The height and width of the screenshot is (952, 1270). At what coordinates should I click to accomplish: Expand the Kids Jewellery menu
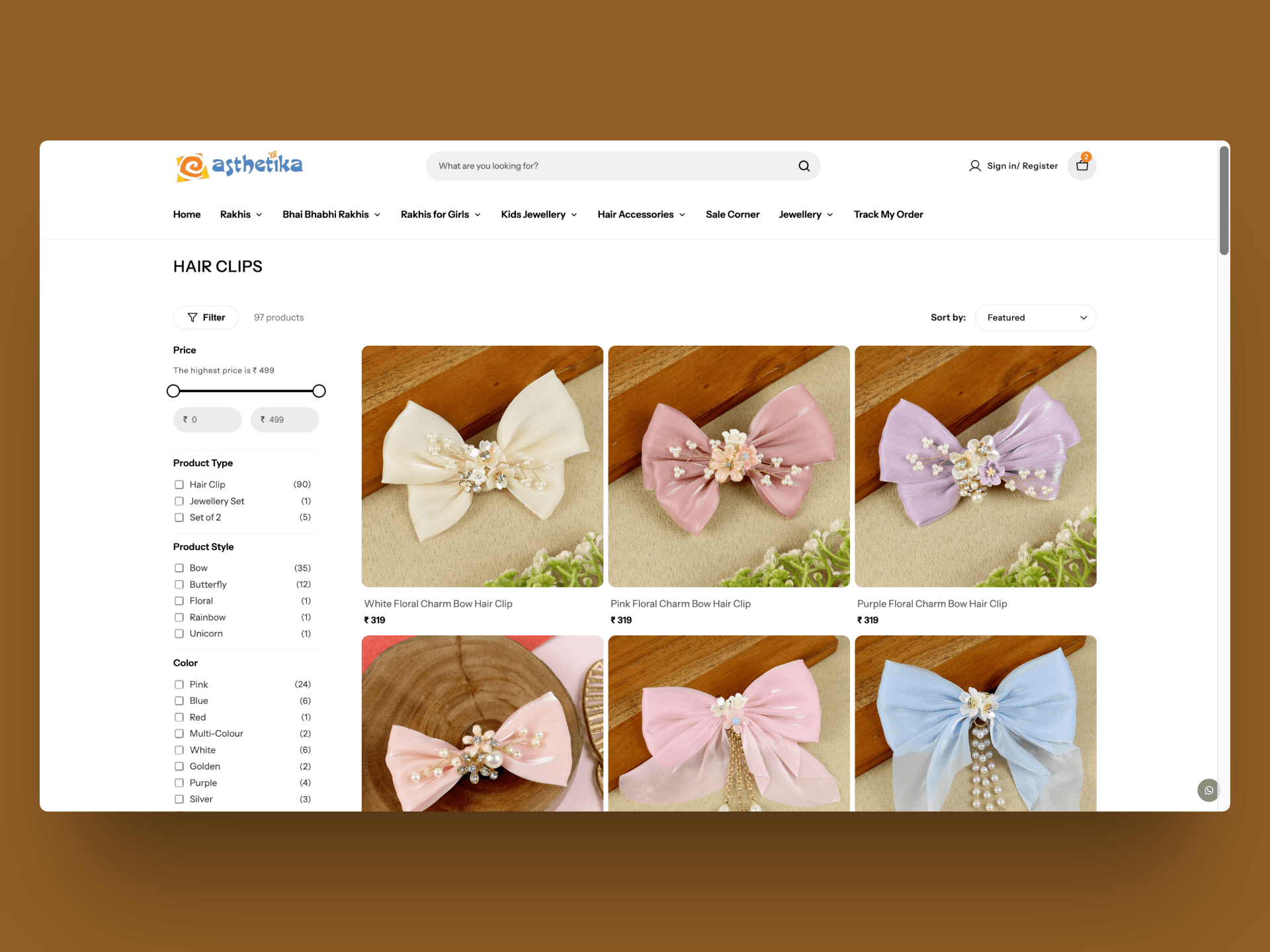click(x=539, y=214)
